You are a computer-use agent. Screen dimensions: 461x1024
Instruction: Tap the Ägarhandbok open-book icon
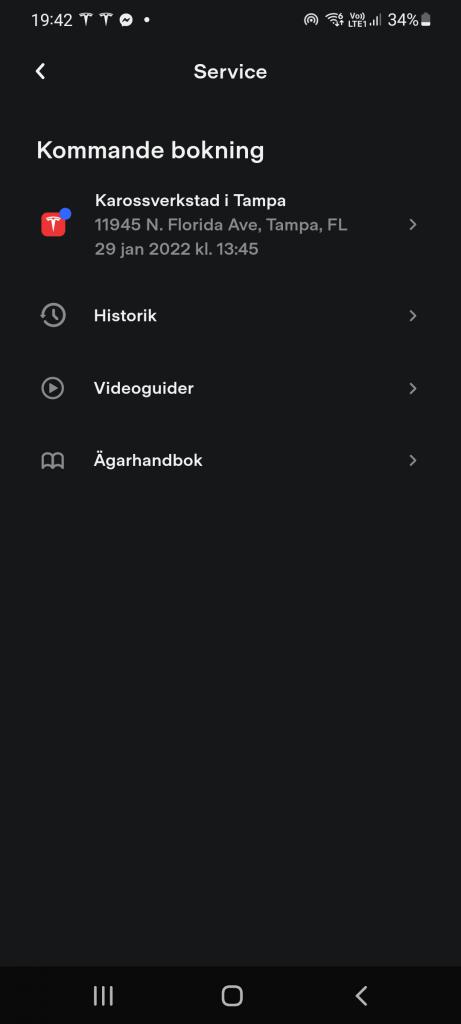click(52, 460)
